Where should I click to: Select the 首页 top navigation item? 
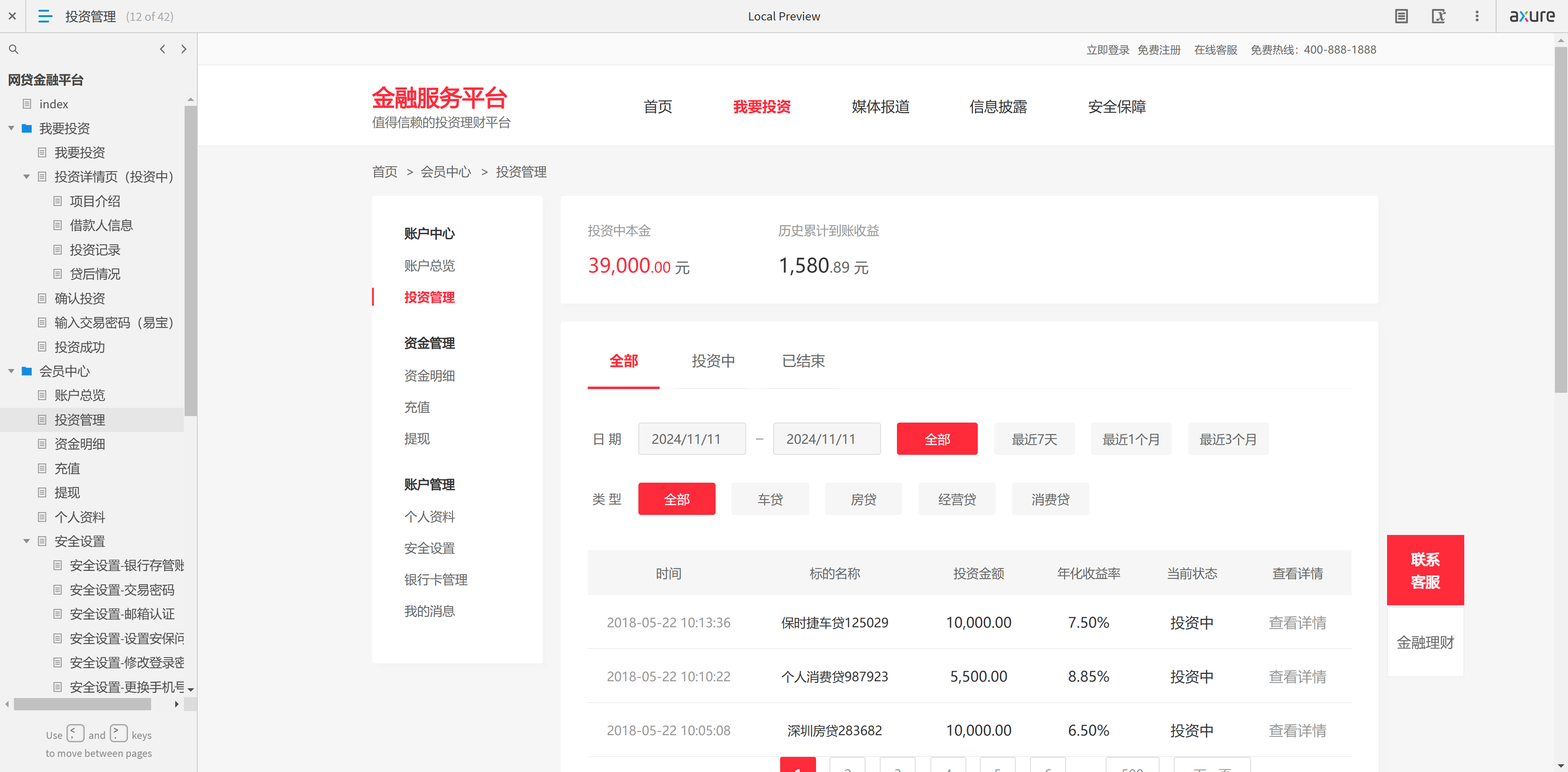(x=658, y=107)
